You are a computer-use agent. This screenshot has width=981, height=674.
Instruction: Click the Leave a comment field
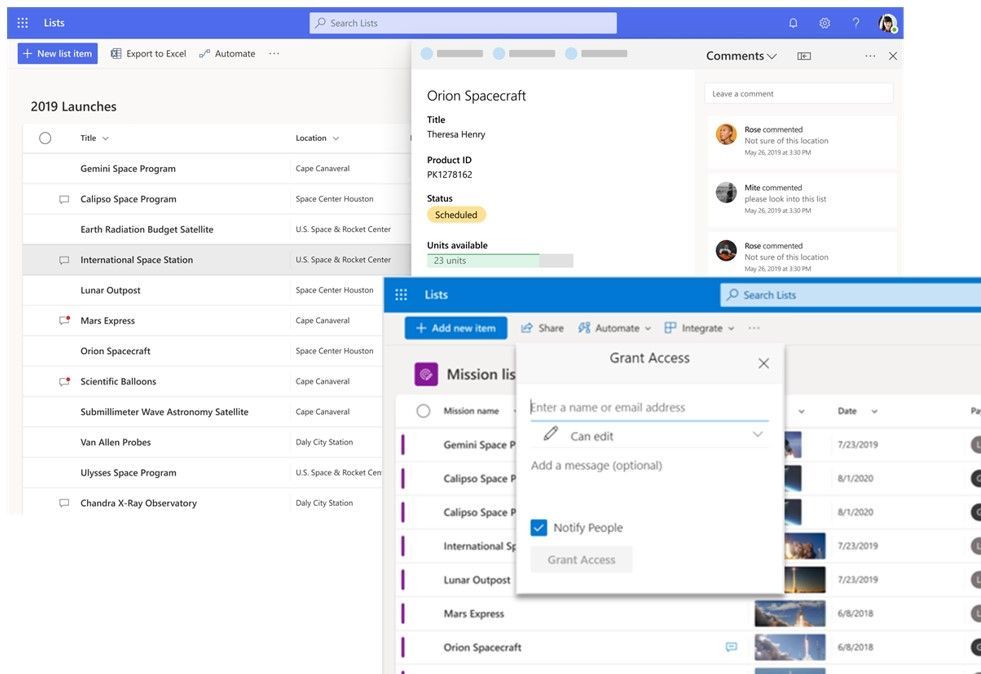coord(797,92)
